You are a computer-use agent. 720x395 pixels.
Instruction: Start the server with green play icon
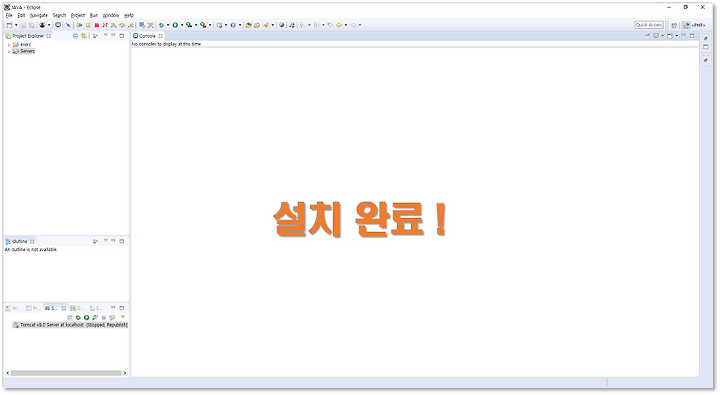pyautogui.click(x=86, y=318)
